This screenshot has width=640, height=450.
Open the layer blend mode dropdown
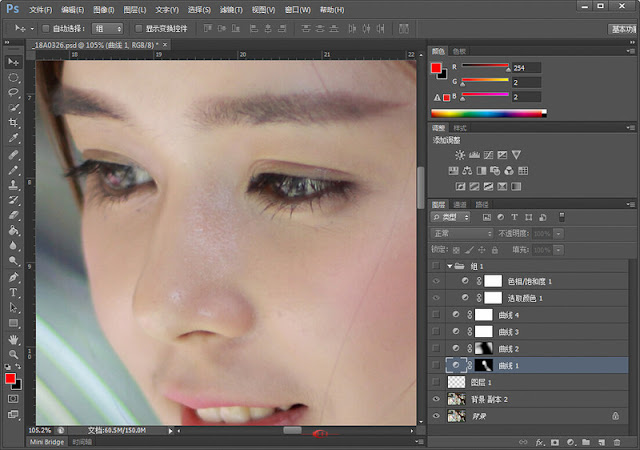pyautogui.click(x=462, y=234)
